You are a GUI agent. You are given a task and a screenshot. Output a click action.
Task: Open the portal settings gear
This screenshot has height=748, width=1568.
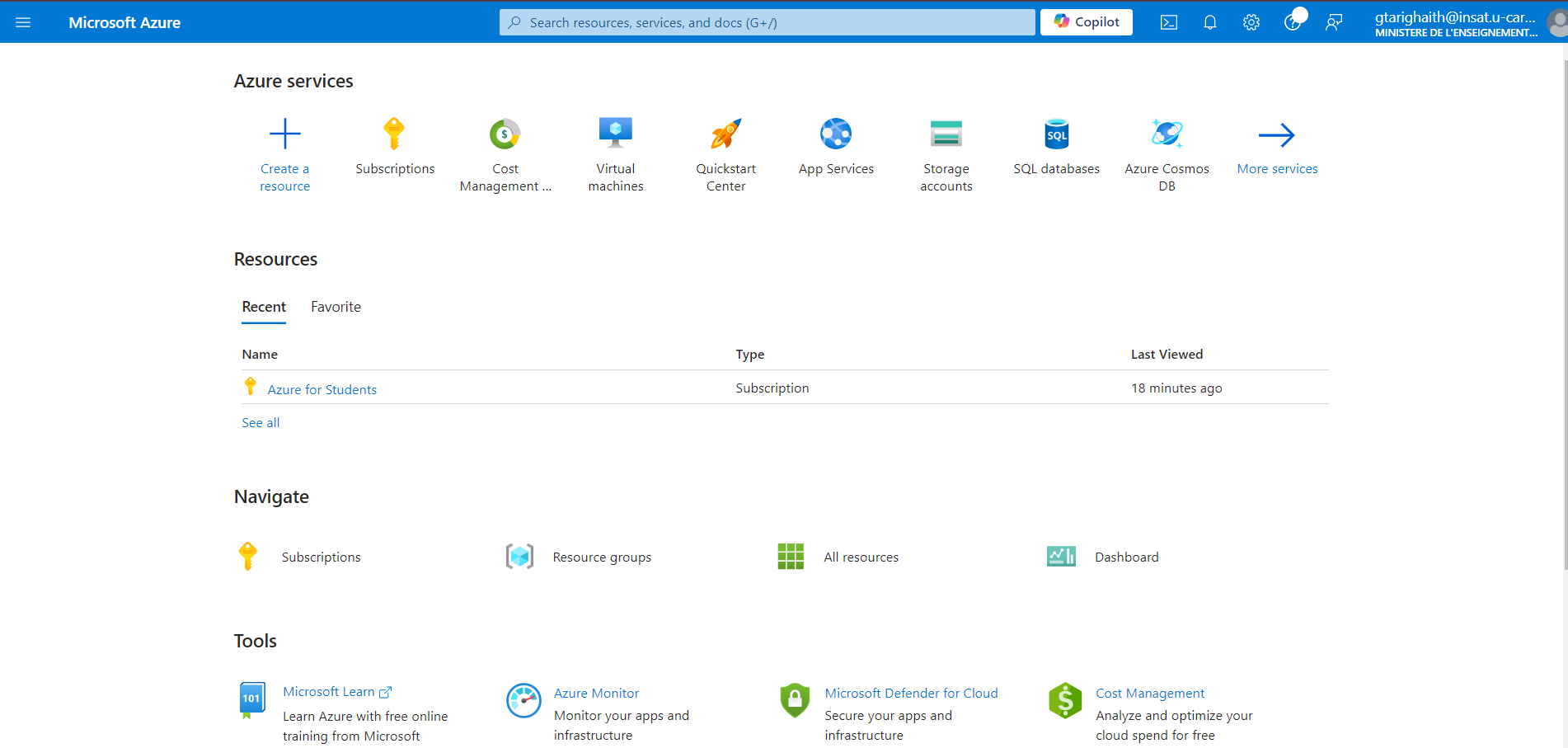pyautogui.click(x=1251, y=22)
